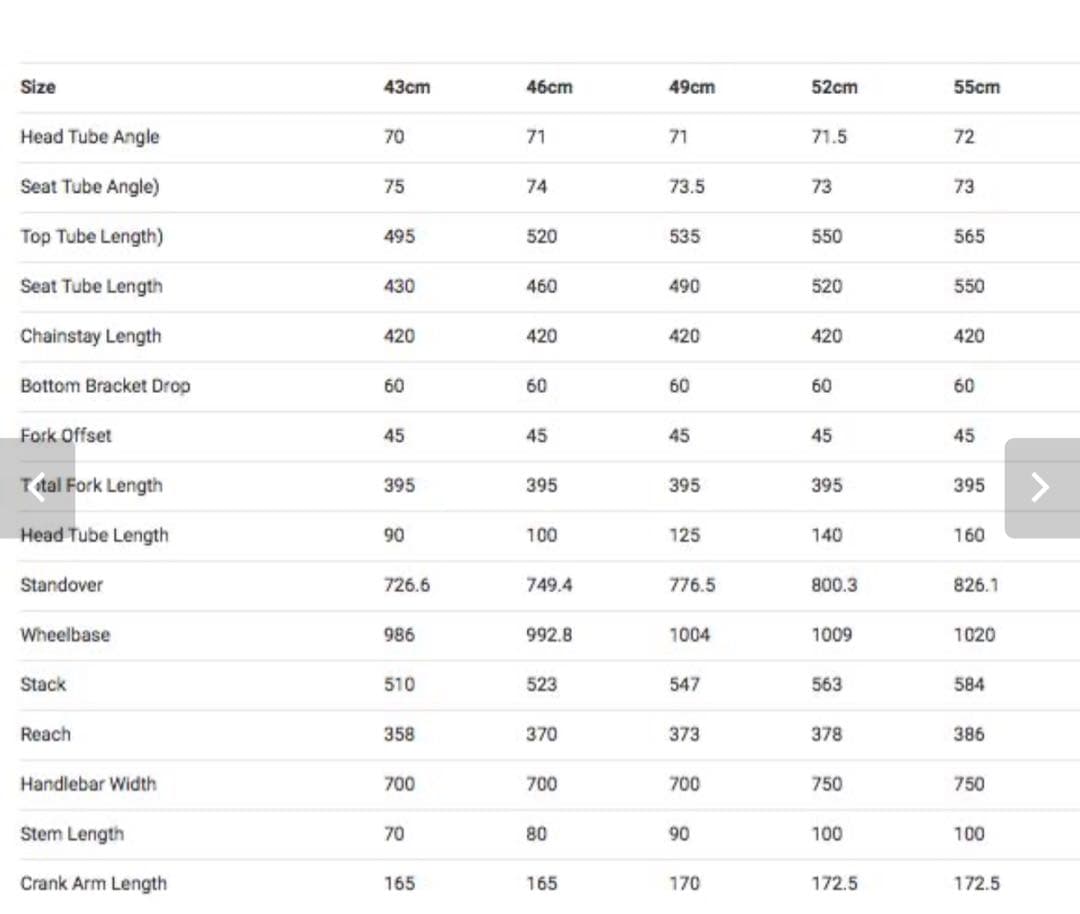The width and height of the screenshot is (1080, 914).
Task: Click the Size header label
Action: point(38,87)
